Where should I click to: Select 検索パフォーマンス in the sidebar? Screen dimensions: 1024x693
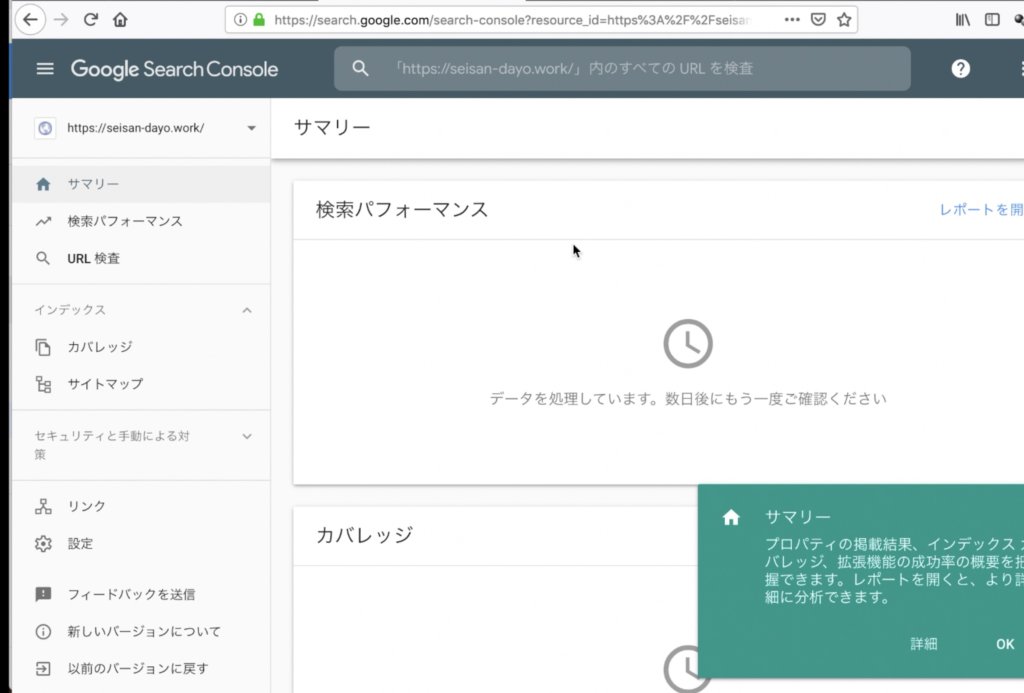[x=124, y=221]
